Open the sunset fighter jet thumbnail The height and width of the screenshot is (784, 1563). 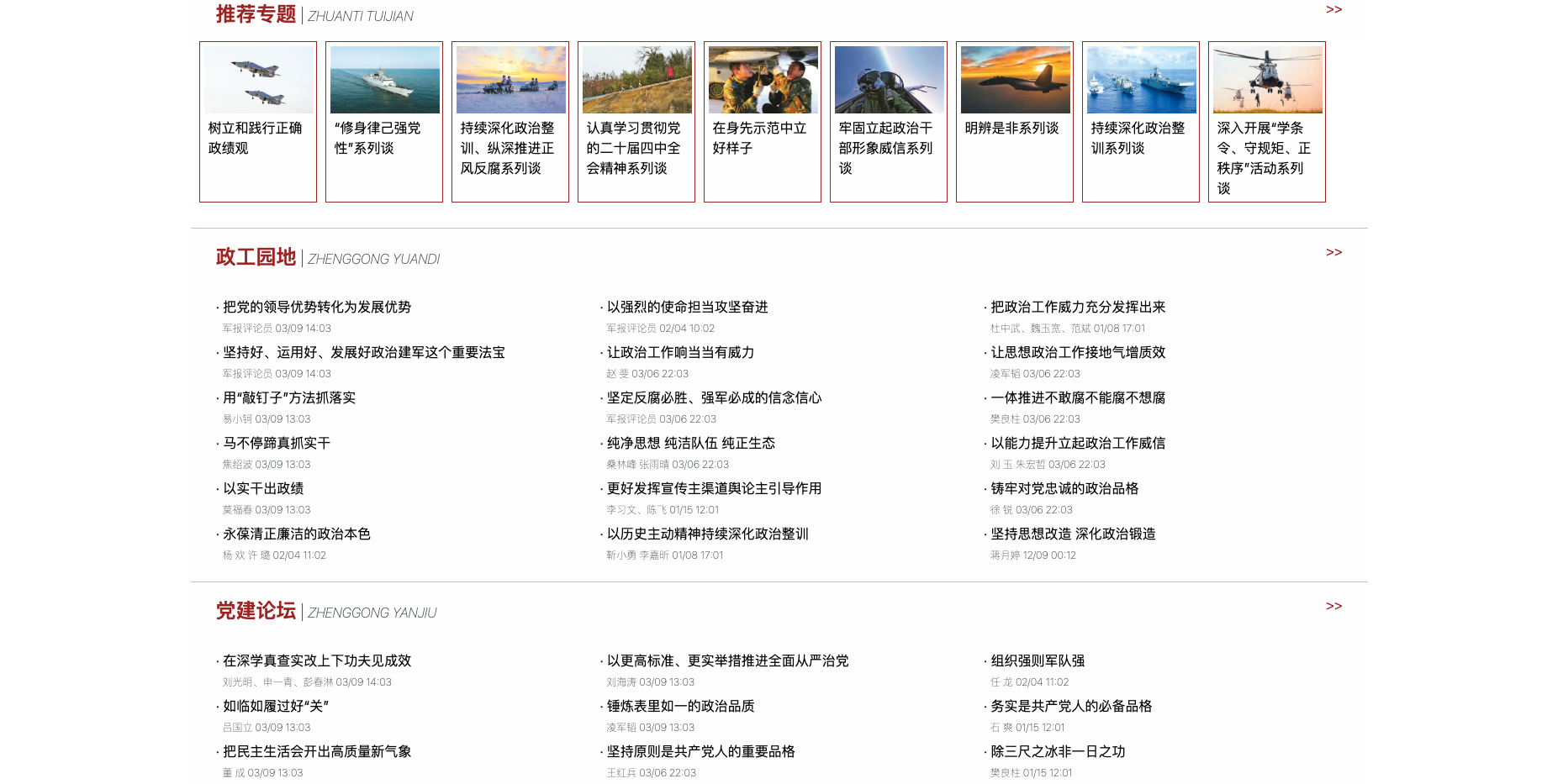1015,80
